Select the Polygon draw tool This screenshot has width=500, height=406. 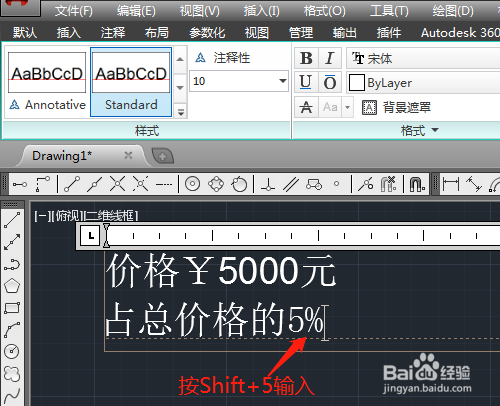click(12, 286)
